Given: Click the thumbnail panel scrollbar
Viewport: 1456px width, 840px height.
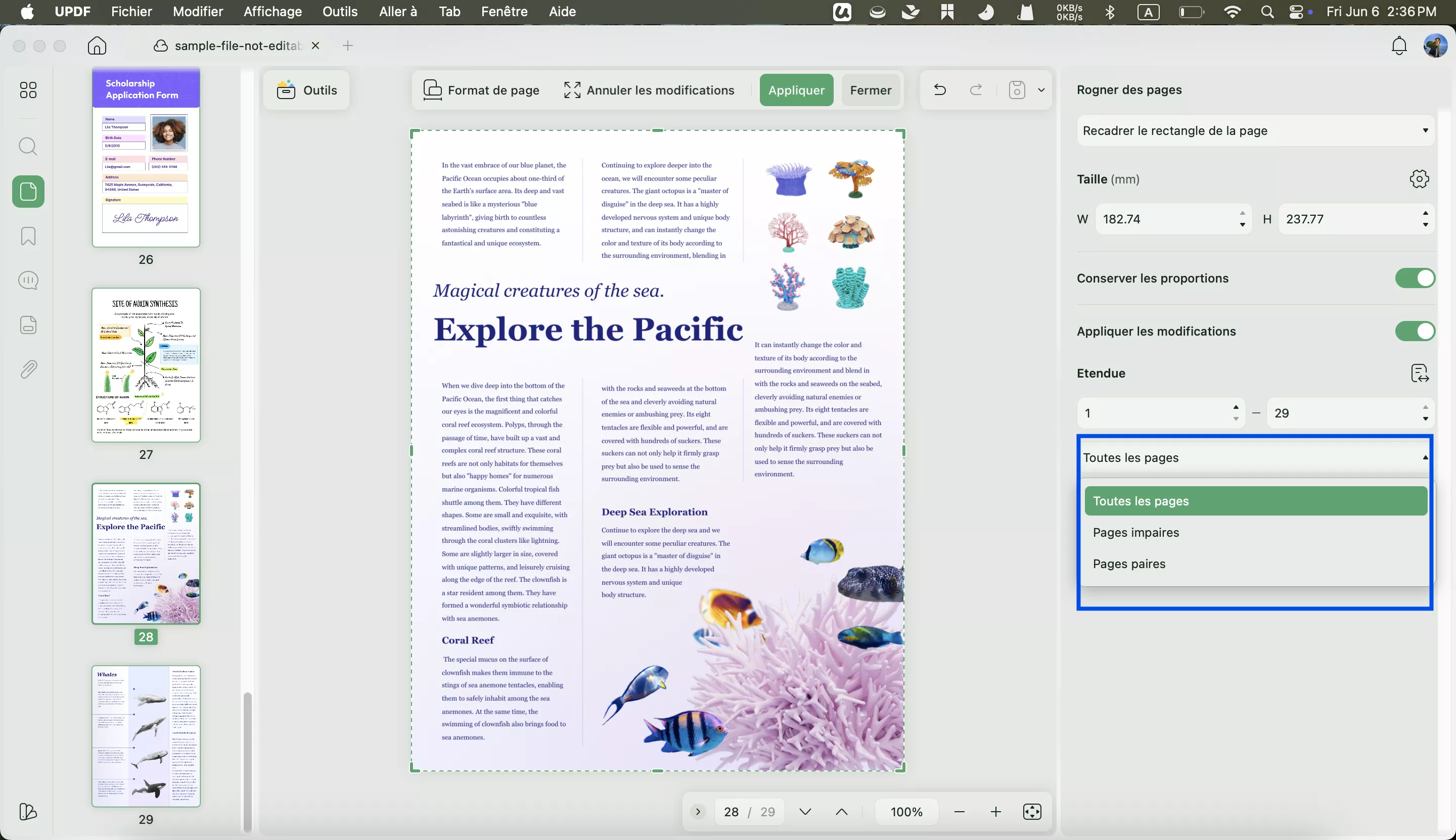Looking at the screenshot, I should pyautogui.click(x=248, y=762).
